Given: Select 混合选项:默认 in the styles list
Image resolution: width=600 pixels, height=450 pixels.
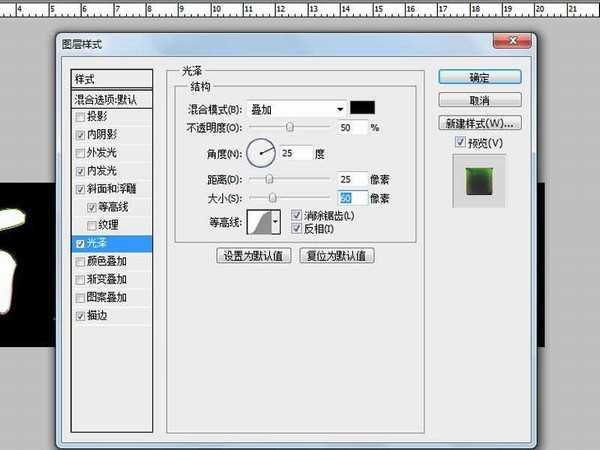Looking at the screenshot, I should 112,99.
